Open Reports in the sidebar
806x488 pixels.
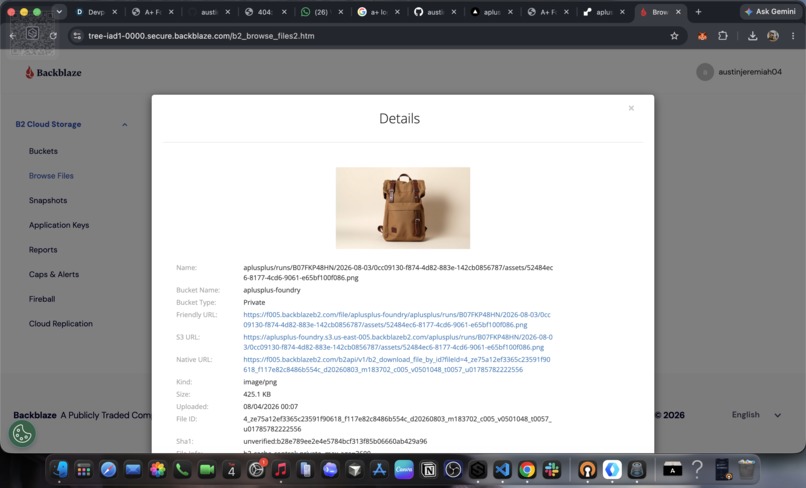(43, 250)
